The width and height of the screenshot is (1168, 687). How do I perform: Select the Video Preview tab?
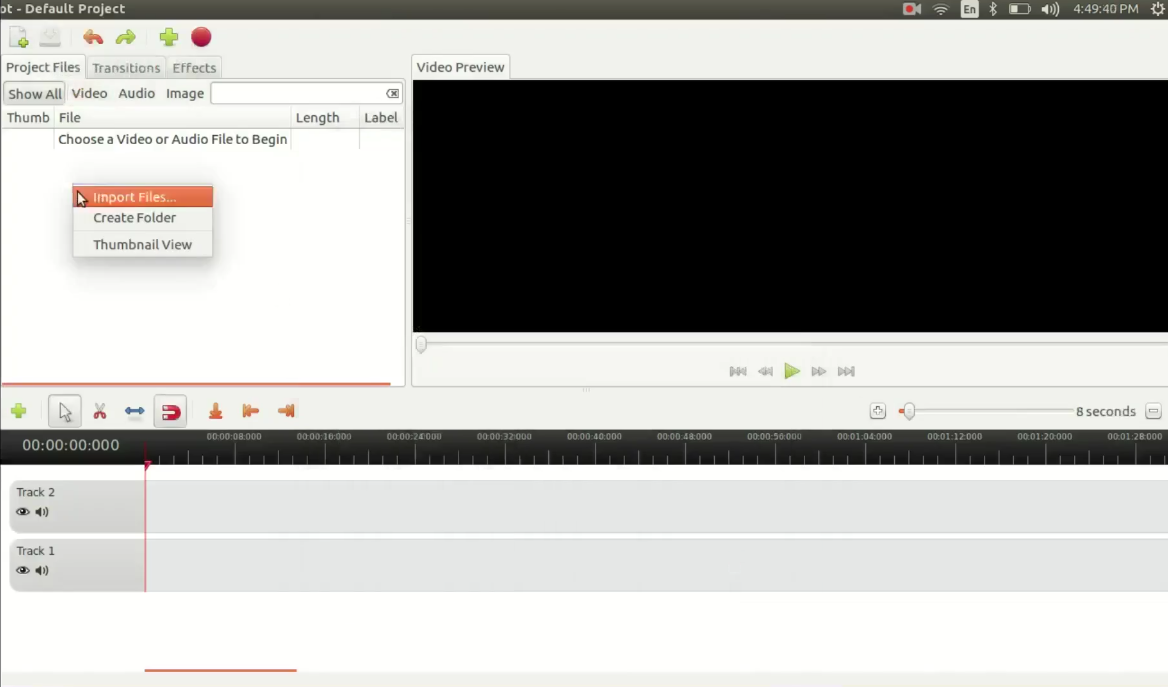coord(460,67)
